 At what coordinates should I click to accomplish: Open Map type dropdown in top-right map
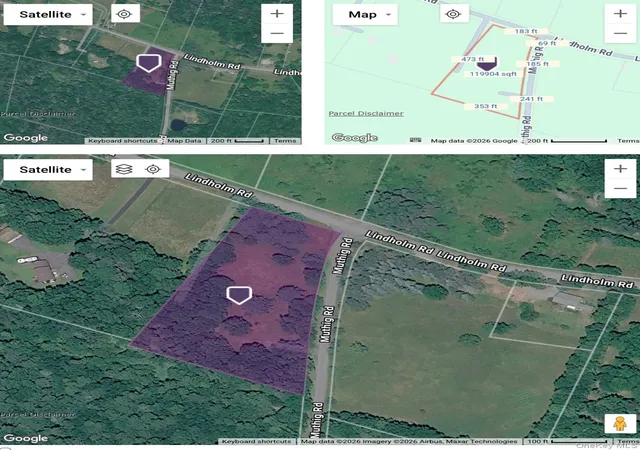pyautogui.click(x=365, y=15)
